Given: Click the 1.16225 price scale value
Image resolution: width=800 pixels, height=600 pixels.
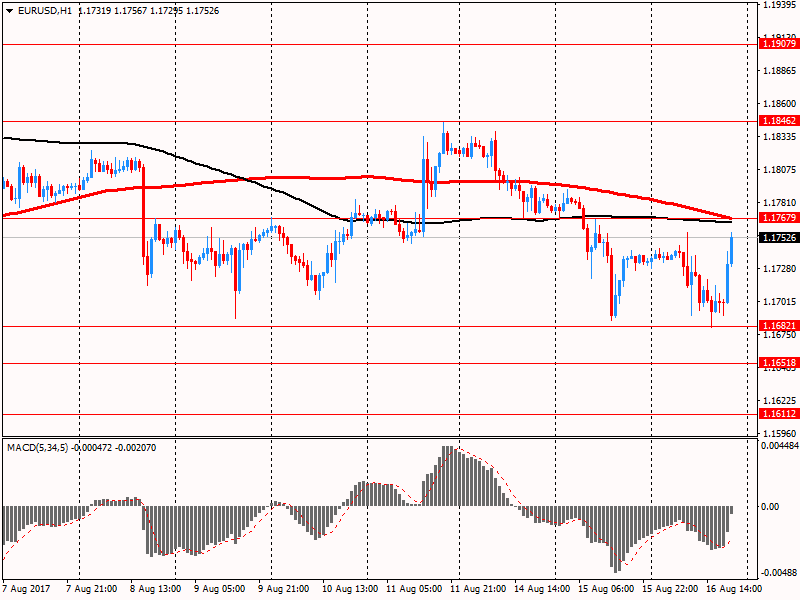Looking at the screenshot, I should click(780, 401).
